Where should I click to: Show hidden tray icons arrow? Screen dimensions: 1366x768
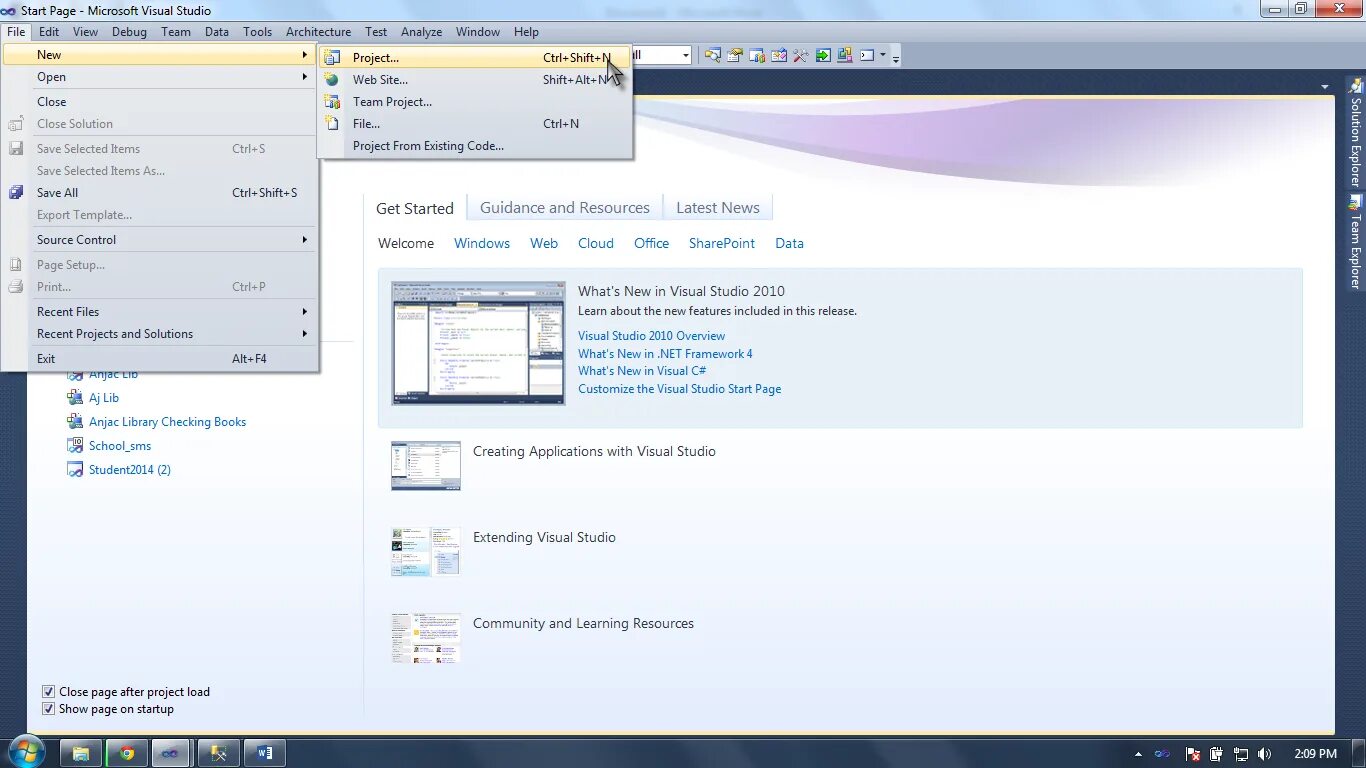[x=1138, y=754]
